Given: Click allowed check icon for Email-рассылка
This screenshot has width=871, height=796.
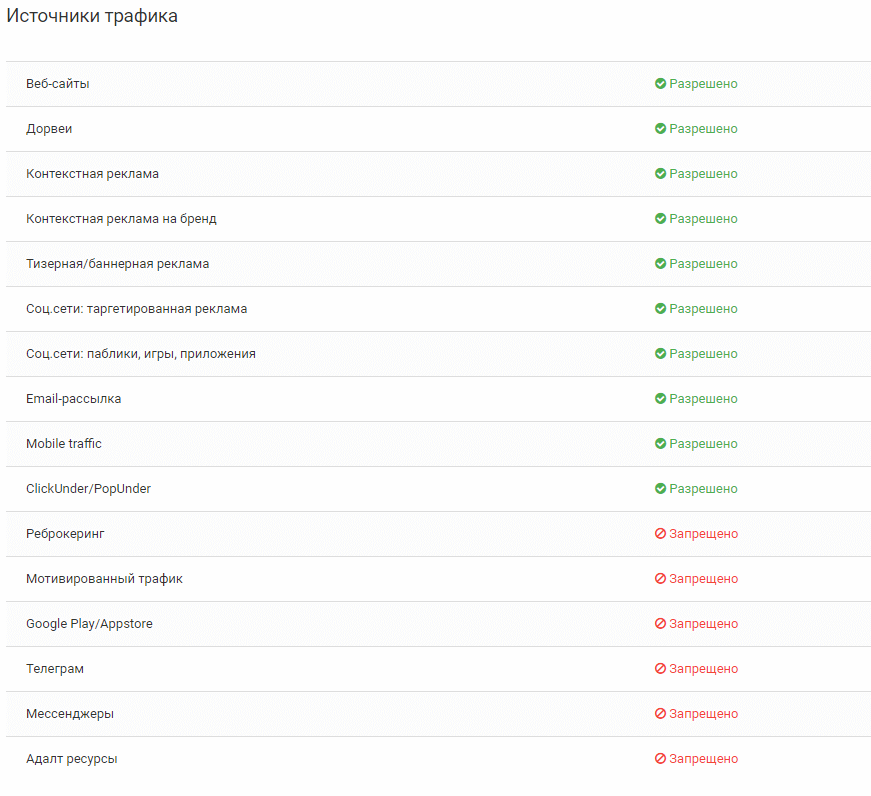Looking at the screenshot, I should 660,399.
